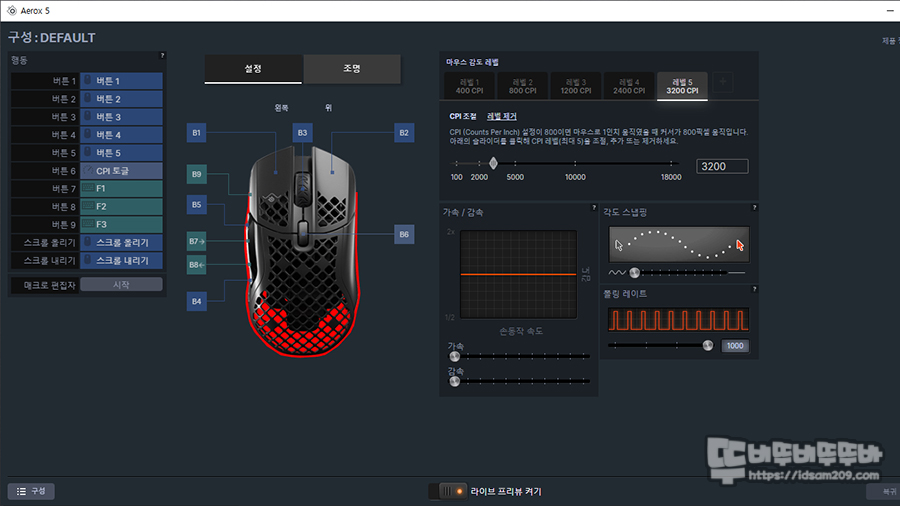Click the 3200 CPI value field
This screenshot has width=900, height=506.
point(722,166)
